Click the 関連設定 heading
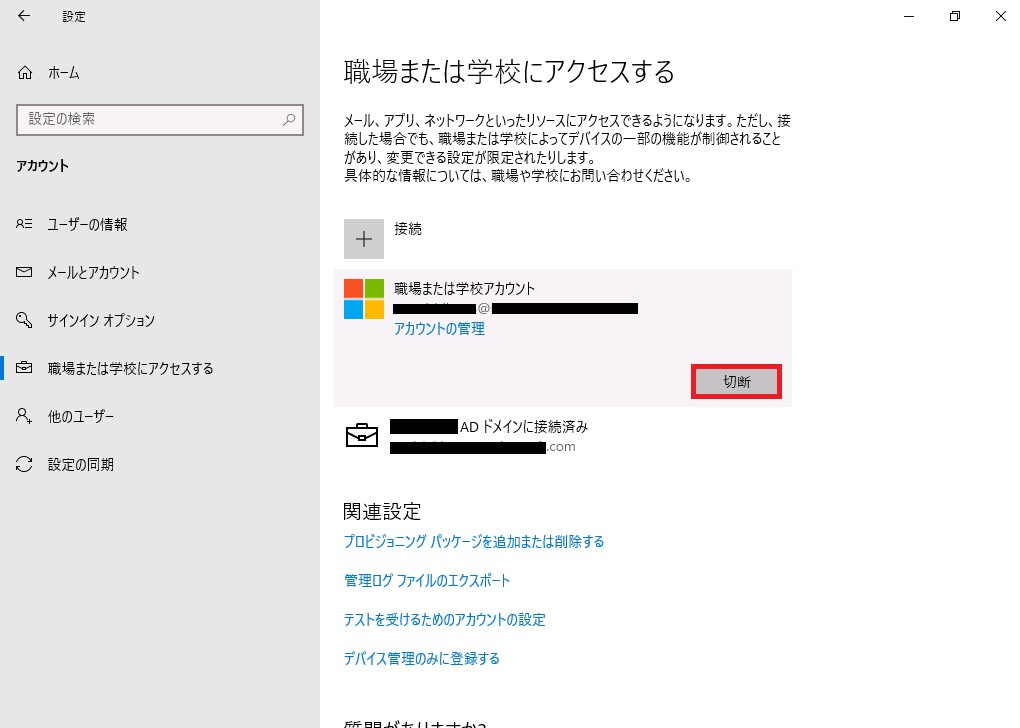1020x728 pixels. pos(382,512)
